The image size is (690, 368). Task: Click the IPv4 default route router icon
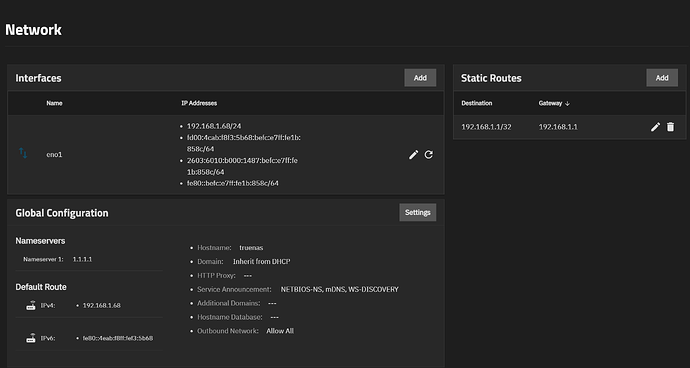coord(30,305)
